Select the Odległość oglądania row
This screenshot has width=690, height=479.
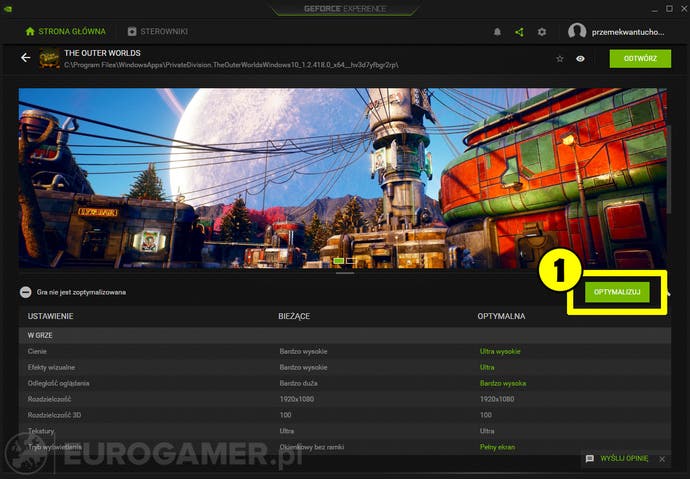coord(345,383)
